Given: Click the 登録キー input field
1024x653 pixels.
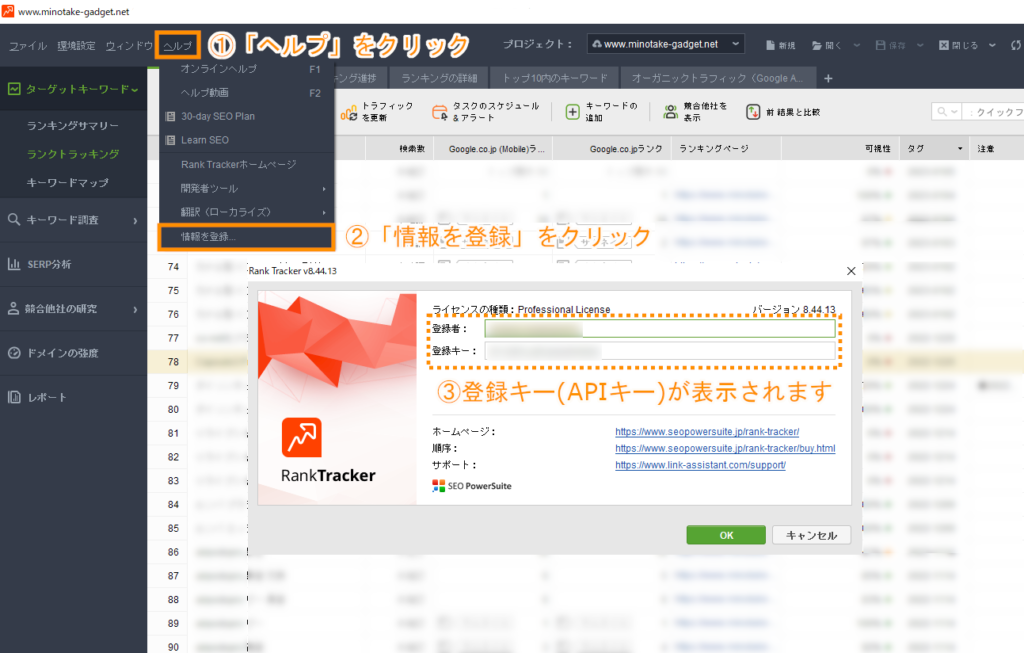Looking at the screenshot, I should coord(660,351).
